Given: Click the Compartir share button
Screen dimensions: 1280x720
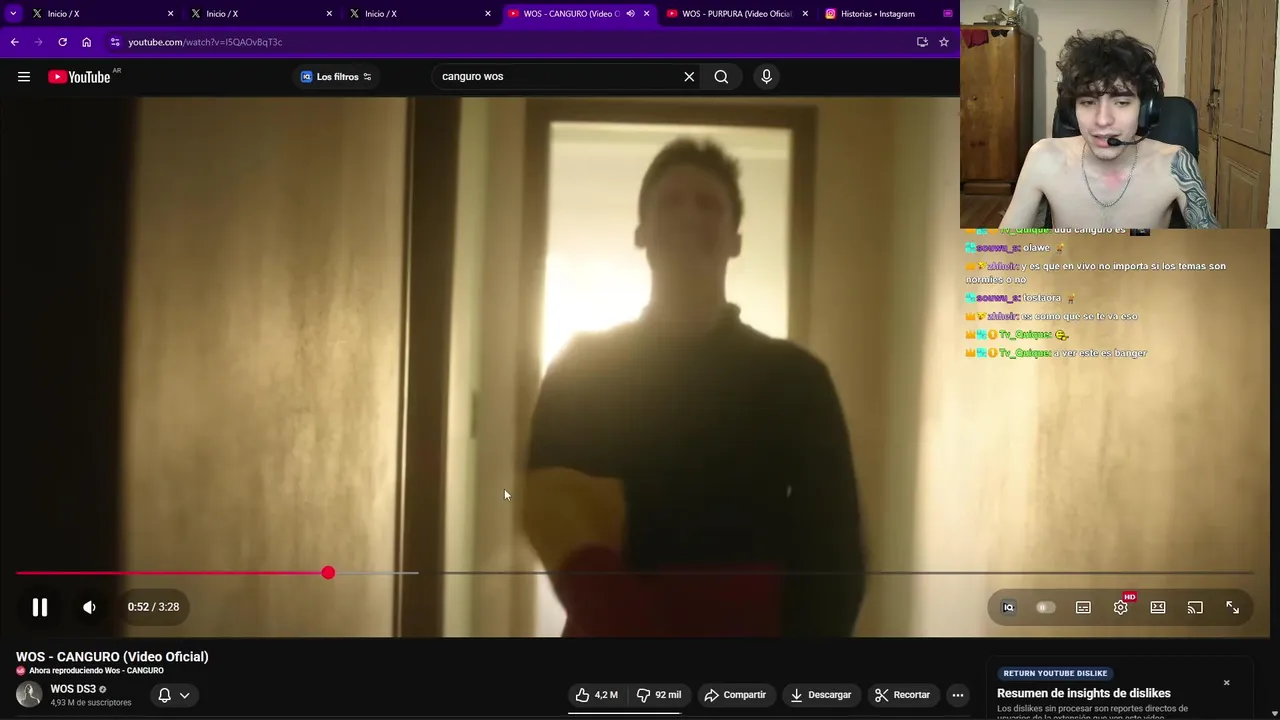Looking at the screenshot, I should [735, 695].
